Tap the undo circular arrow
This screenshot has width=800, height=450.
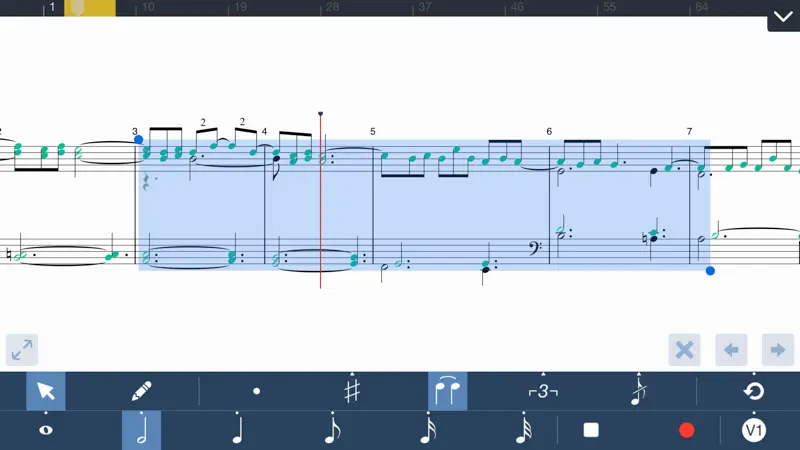coord(754,391)
